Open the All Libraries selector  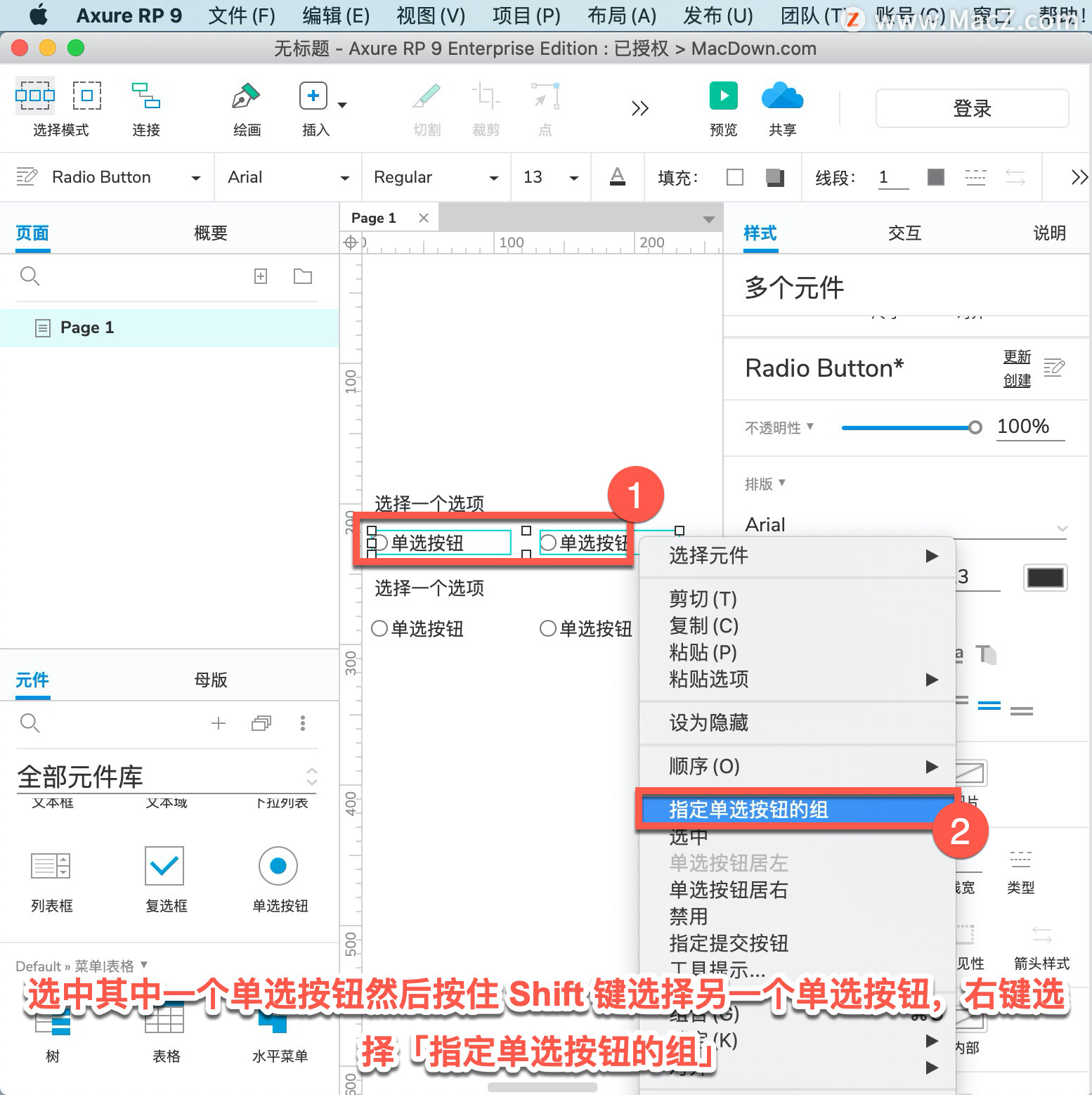tap(167, 777)
